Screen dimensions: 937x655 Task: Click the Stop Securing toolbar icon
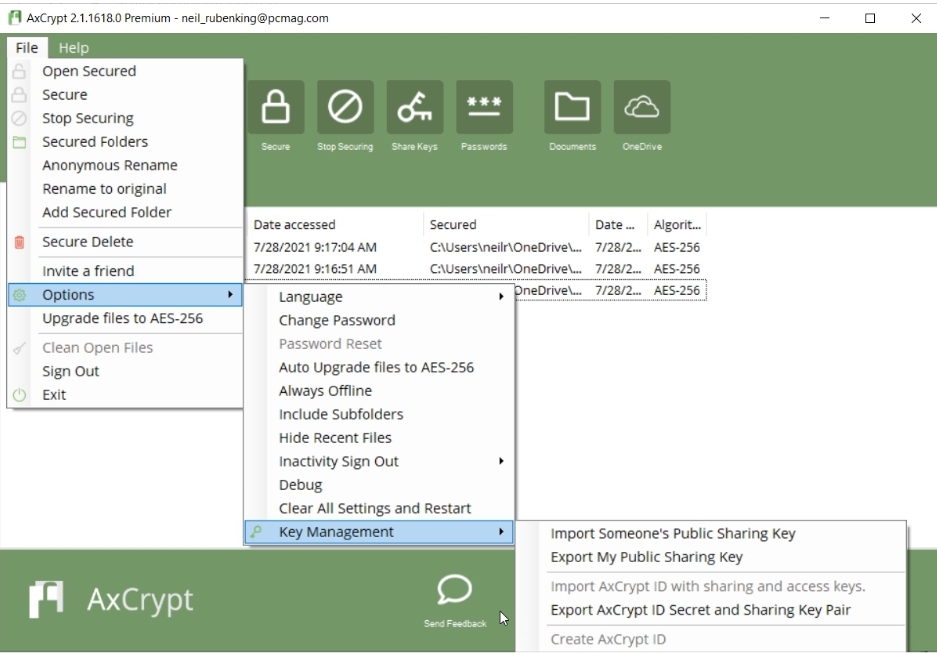(345, 108)
